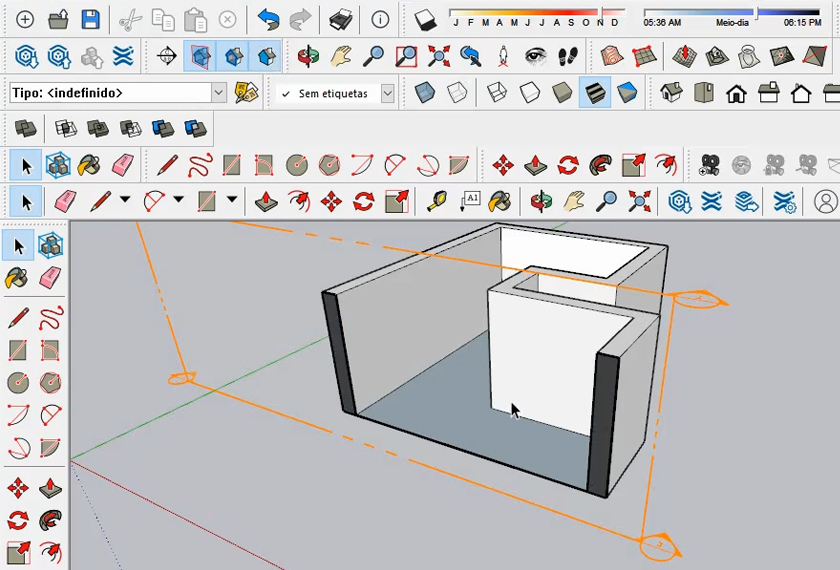The width and height of the screenshot is (840, 570).
Task: Activate the Walk tool footprints icon
Action: tap(569, 56)
